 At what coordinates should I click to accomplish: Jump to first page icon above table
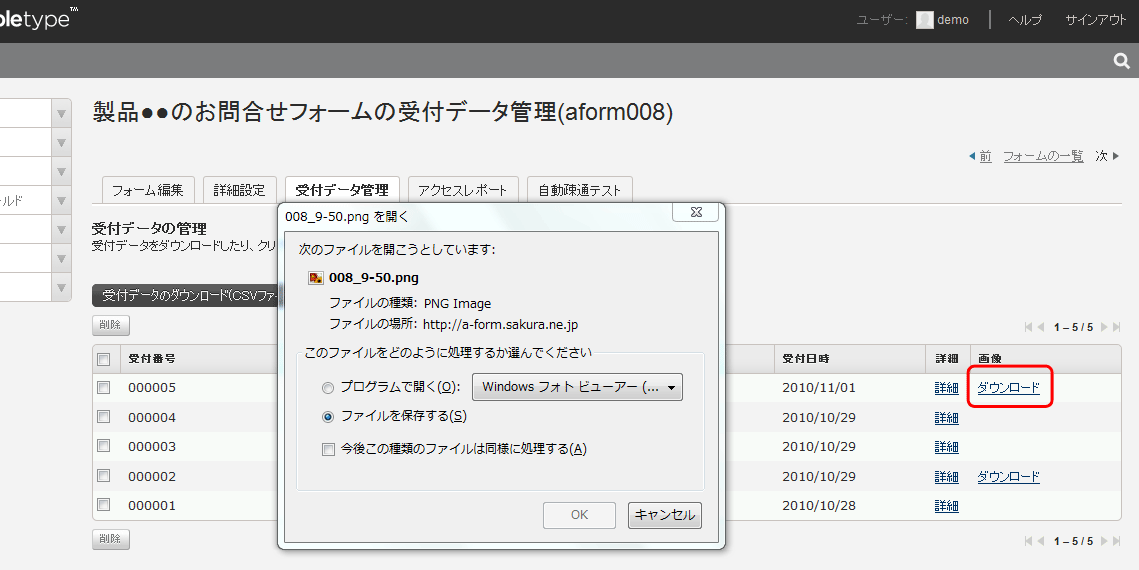[1028, 327]
